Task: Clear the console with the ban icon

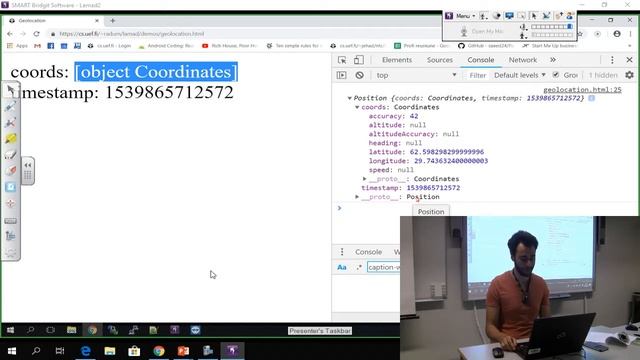Action: click(359, 75)
